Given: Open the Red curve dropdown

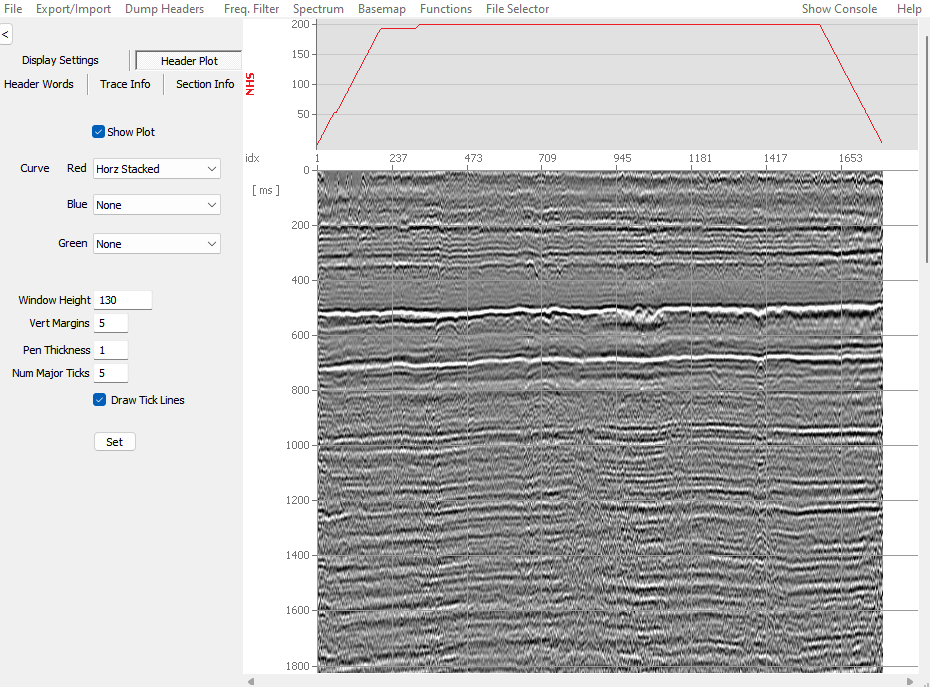Looking at the screenshot, I should [157, 169].
